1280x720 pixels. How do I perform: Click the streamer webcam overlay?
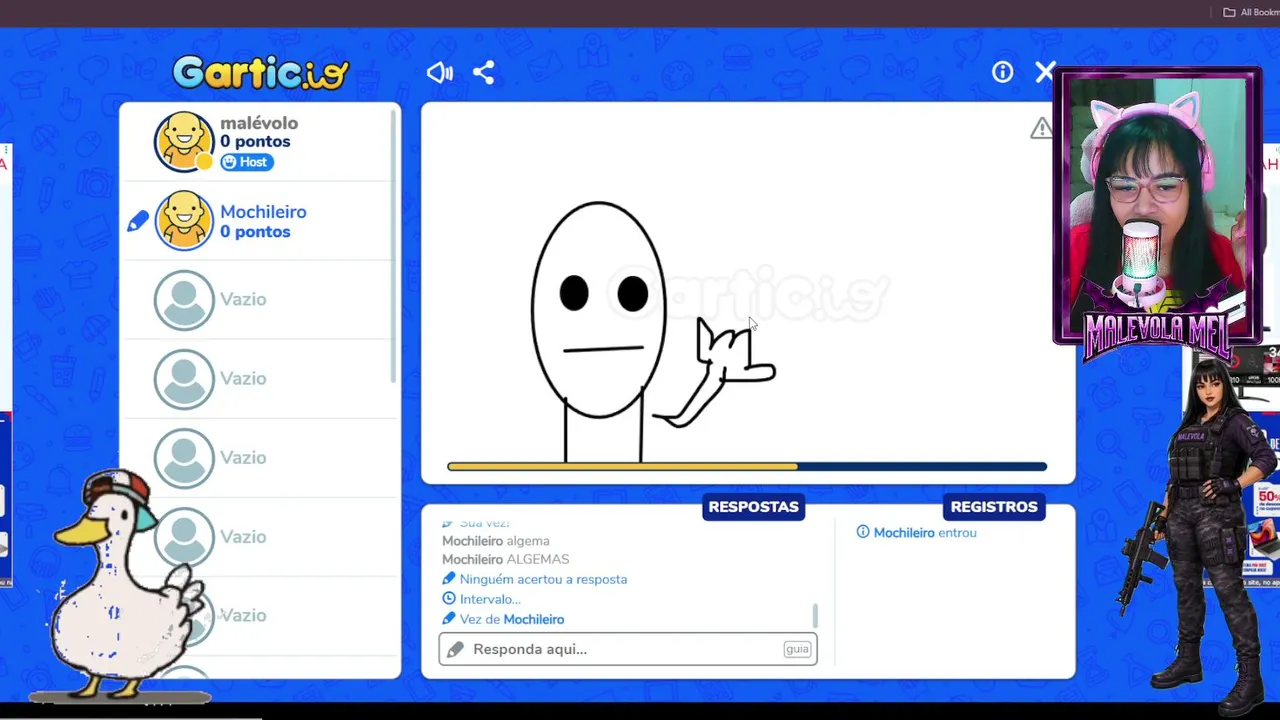click(x=1157, y=208)
